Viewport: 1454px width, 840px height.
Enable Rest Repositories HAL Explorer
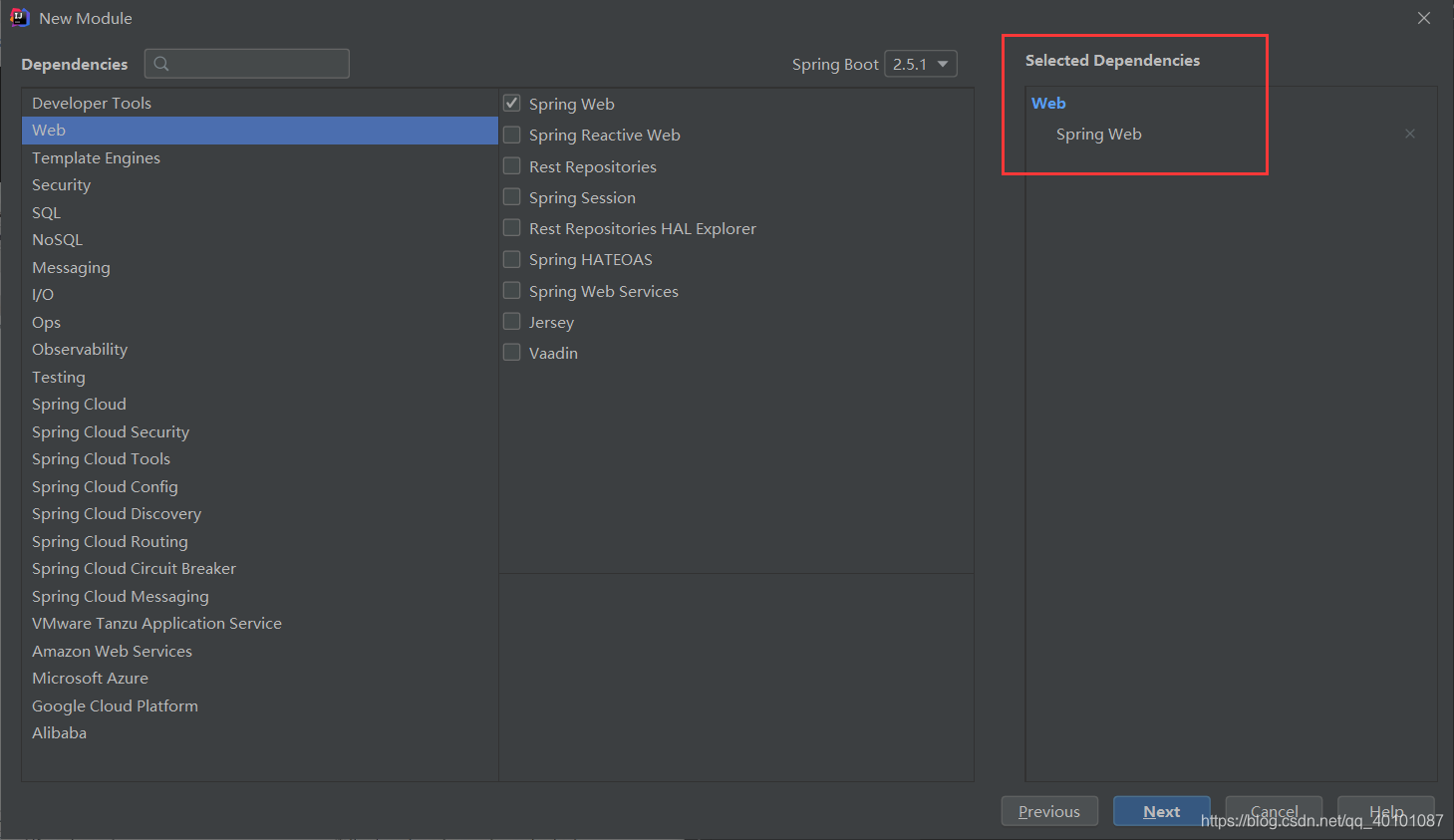click(x=512, y=228)
